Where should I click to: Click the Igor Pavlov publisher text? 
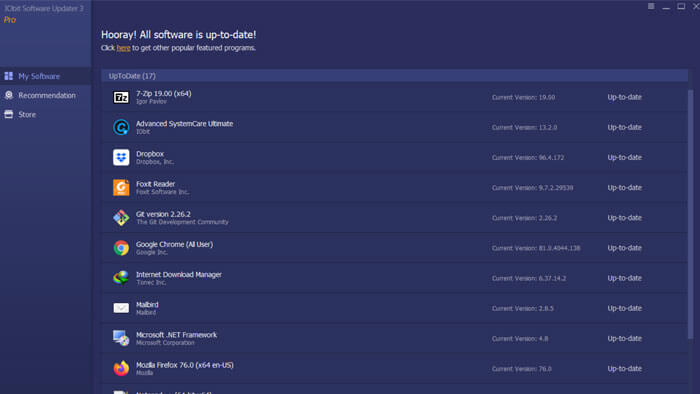click(x=151, y=102)
